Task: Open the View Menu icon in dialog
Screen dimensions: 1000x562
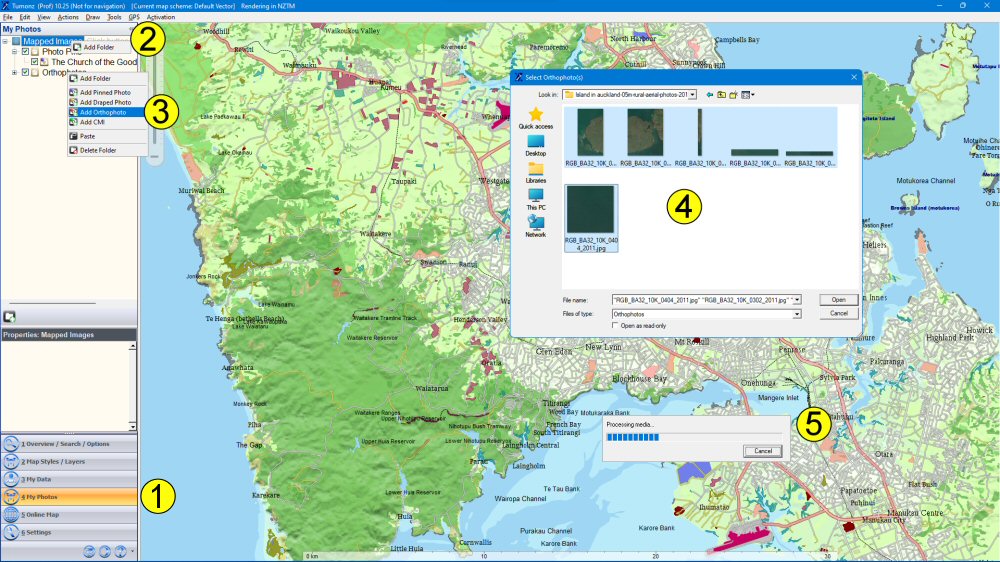Action: tap(747, 95)
